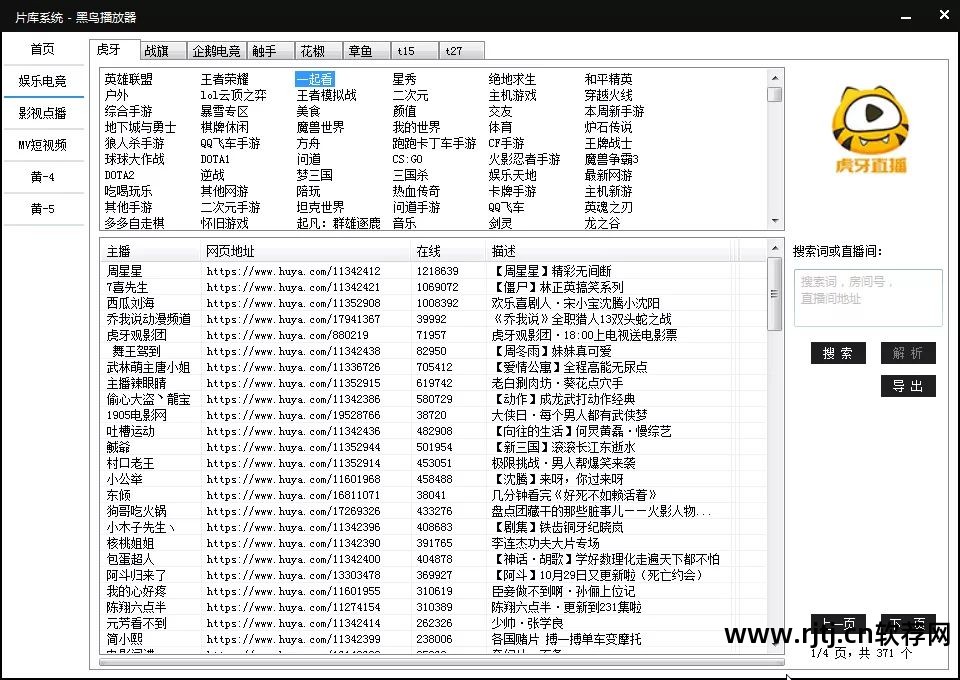
Task: Click online count 1218639
Action: [x=437, y=271]
